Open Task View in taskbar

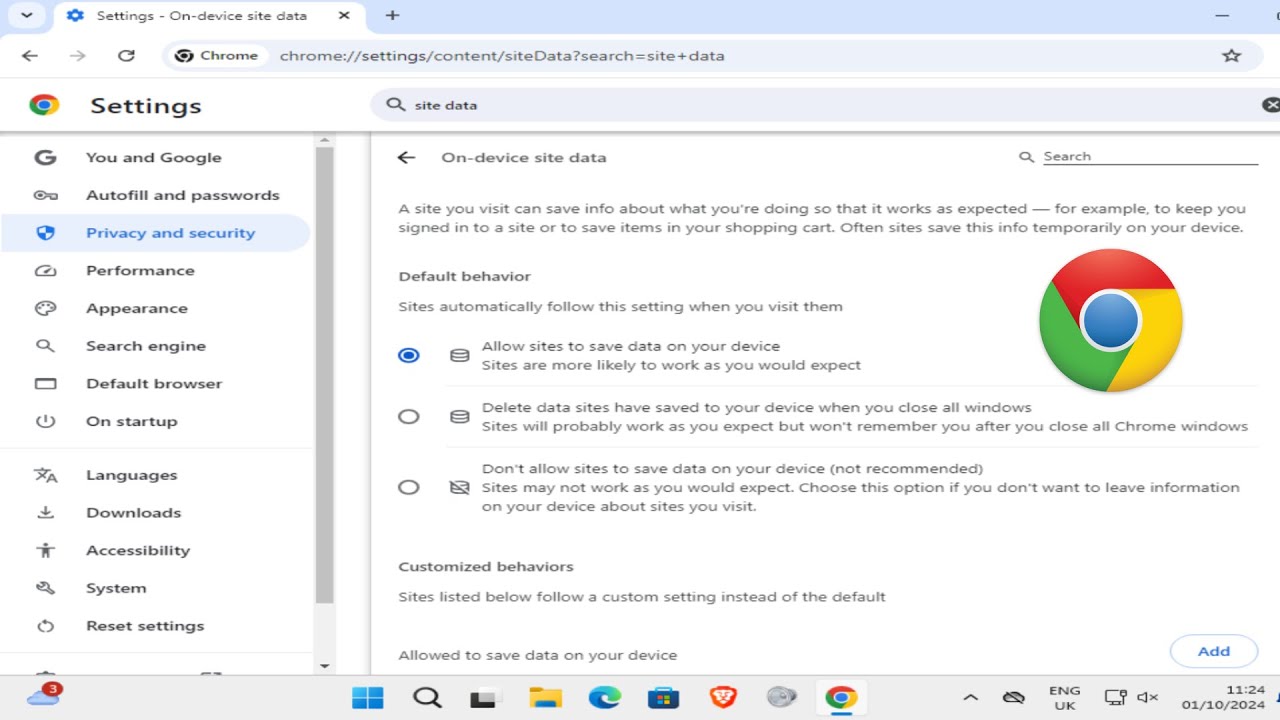coord(485,698)
